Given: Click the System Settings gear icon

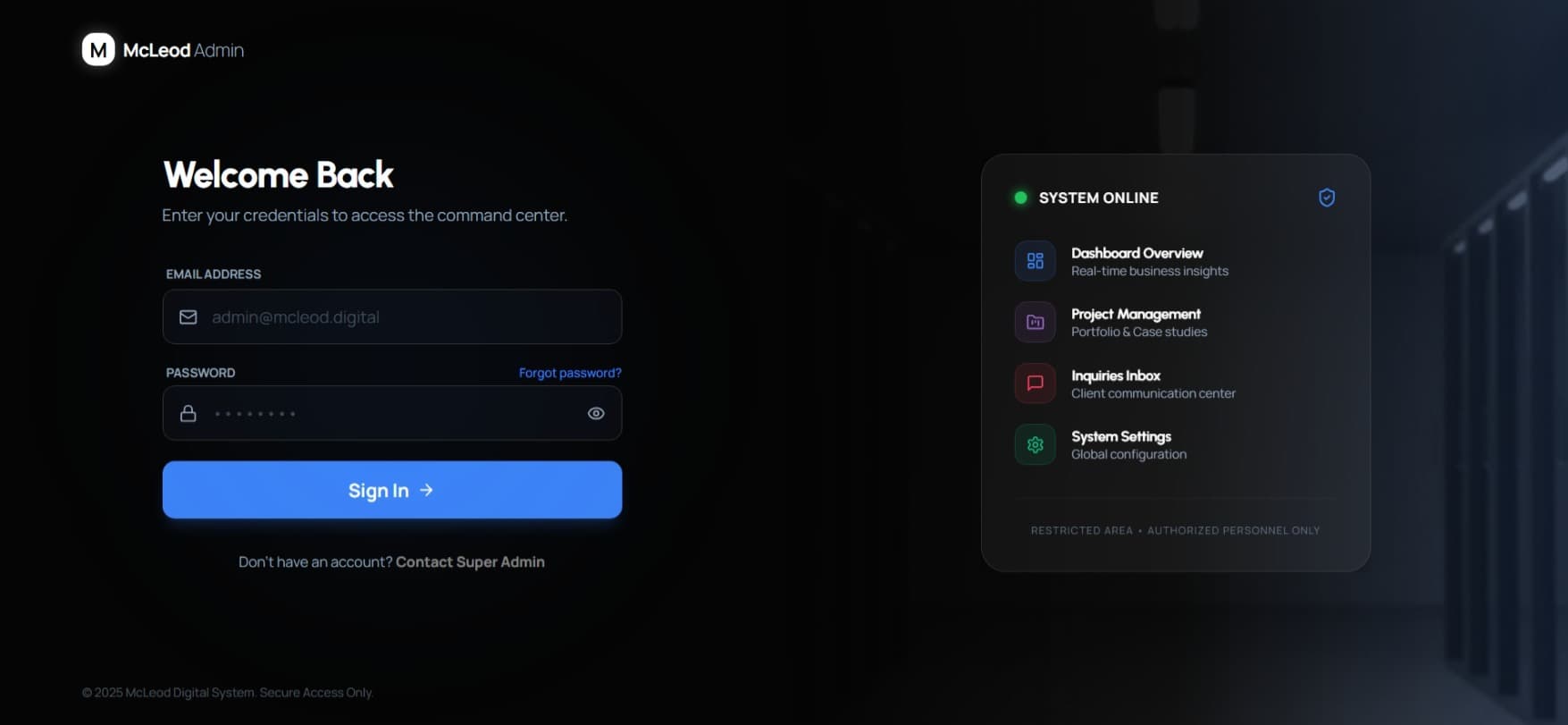Looking at the screenshot, I should [1035, 444].
